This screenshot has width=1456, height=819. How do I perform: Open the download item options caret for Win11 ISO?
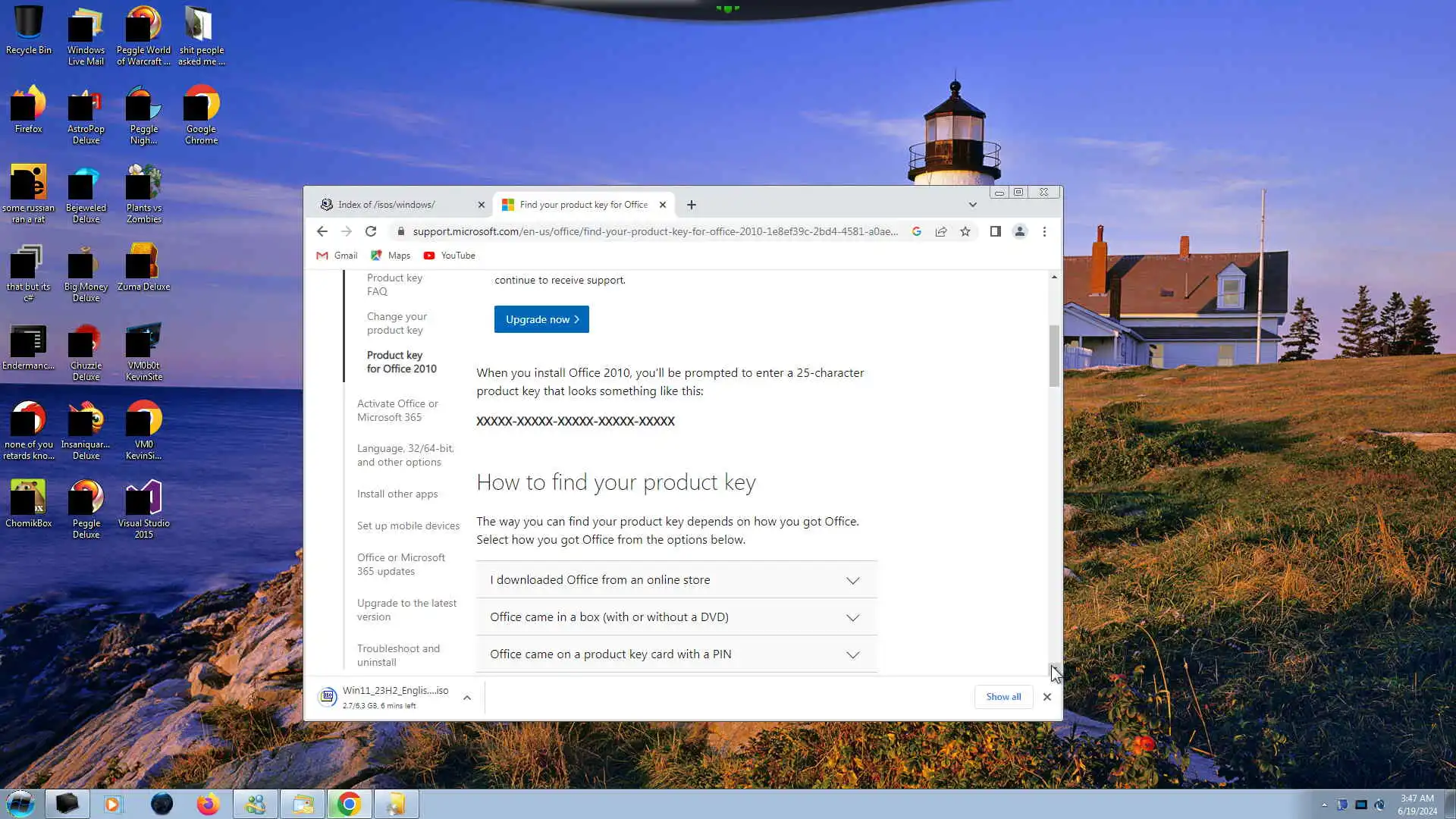[x=467, y=698]
